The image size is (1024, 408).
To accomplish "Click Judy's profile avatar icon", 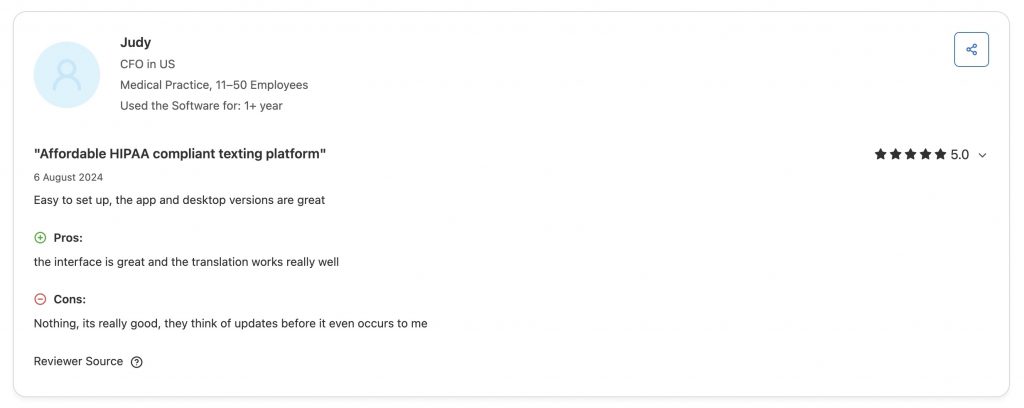I will (x=66, y=75).
